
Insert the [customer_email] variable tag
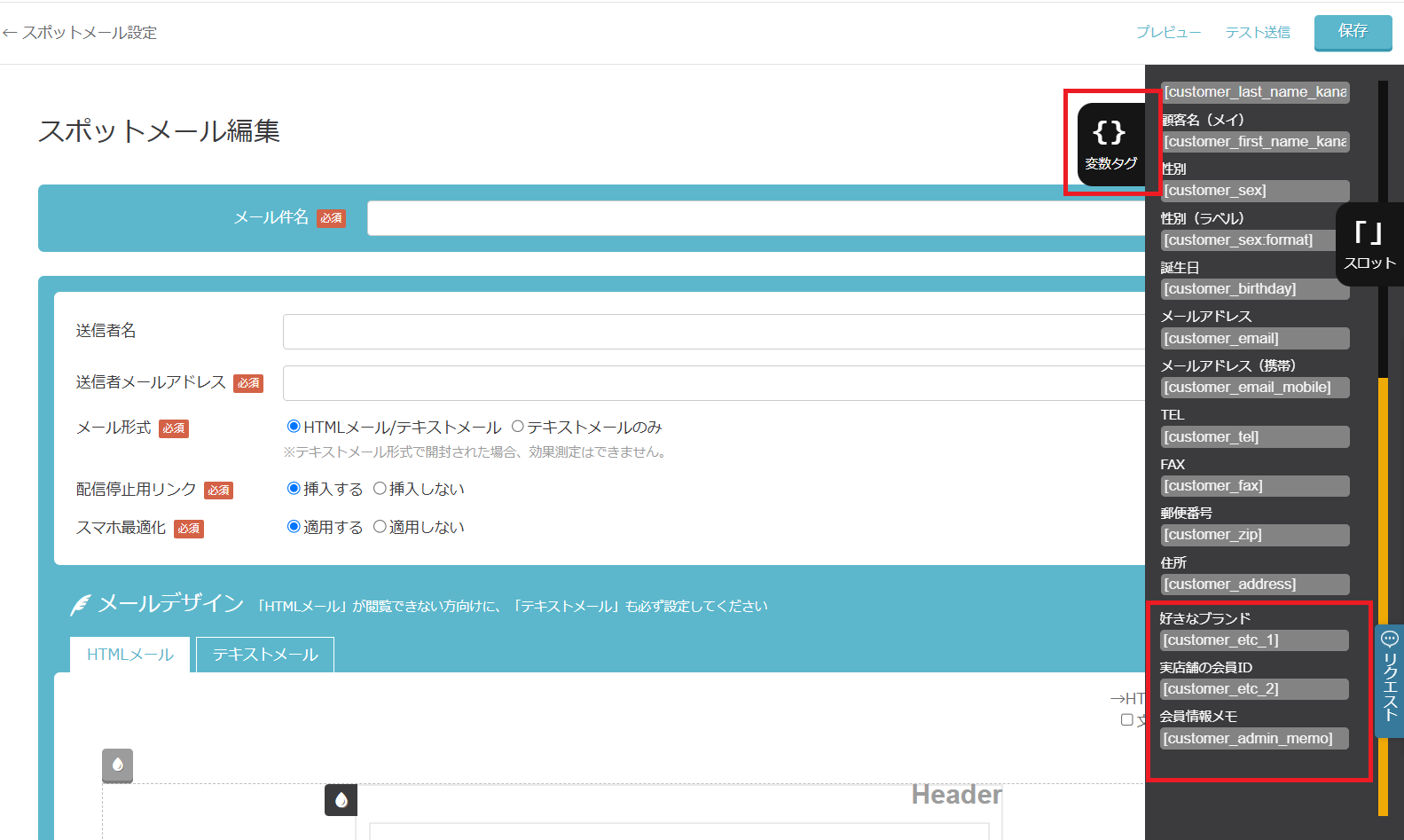[1254, 339]
